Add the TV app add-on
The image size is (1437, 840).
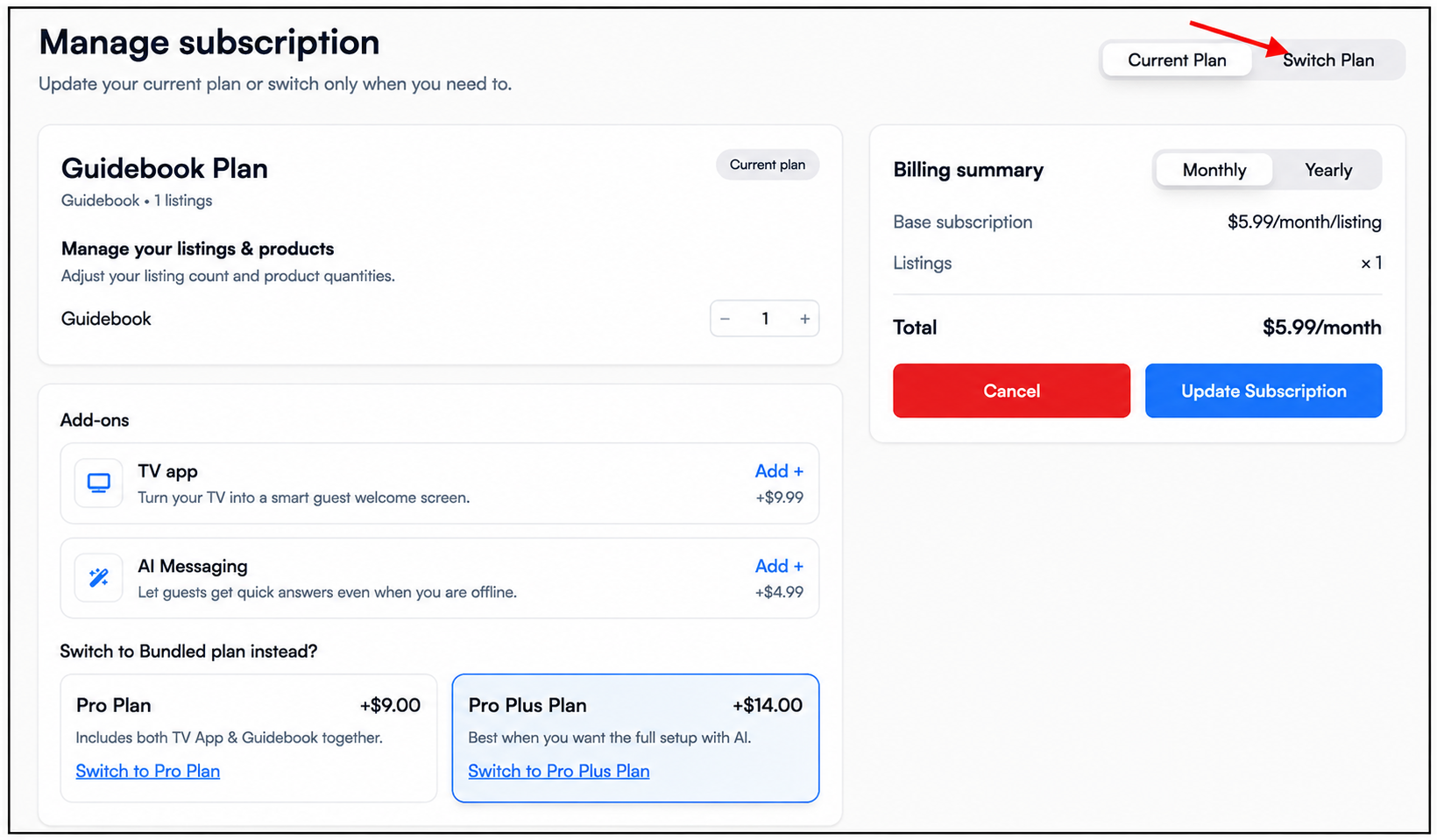779,471
